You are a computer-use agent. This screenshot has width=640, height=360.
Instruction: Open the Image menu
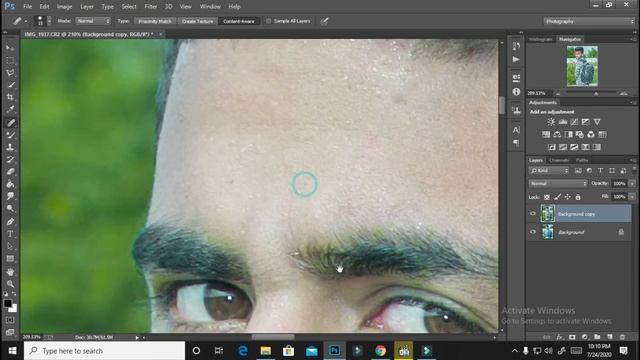(64, 7)
